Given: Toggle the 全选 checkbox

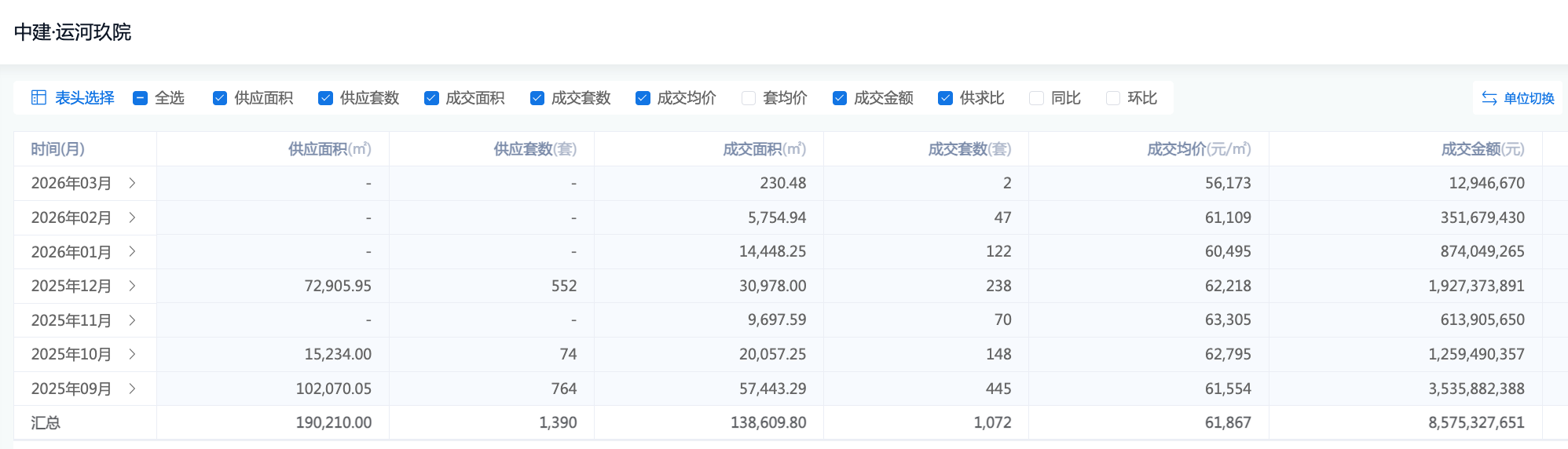Looking at the screenshot, I should pos(141,98).
